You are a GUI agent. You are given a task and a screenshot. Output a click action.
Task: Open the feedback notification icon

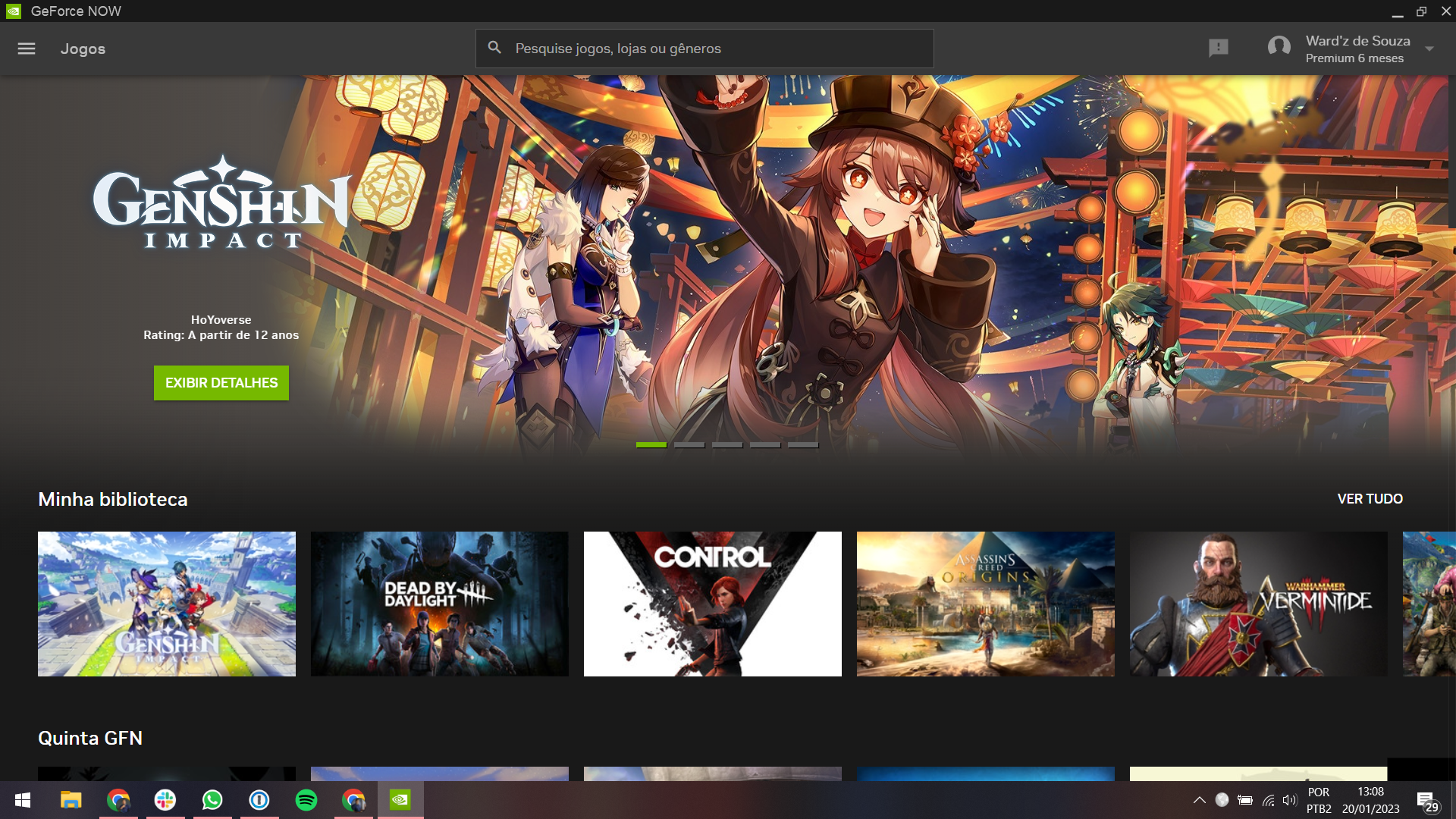pyautogui.click(x=1219, y=49)
